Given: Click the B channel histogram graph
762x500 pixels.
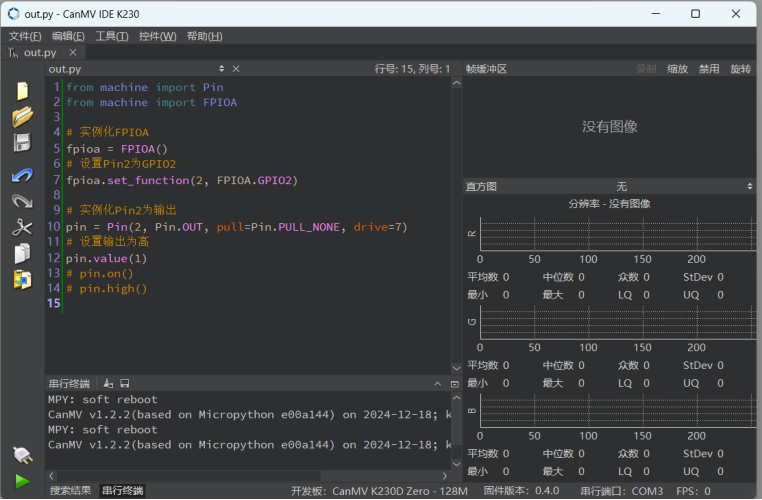Looking at the screenshot, I should coord(618,411).
